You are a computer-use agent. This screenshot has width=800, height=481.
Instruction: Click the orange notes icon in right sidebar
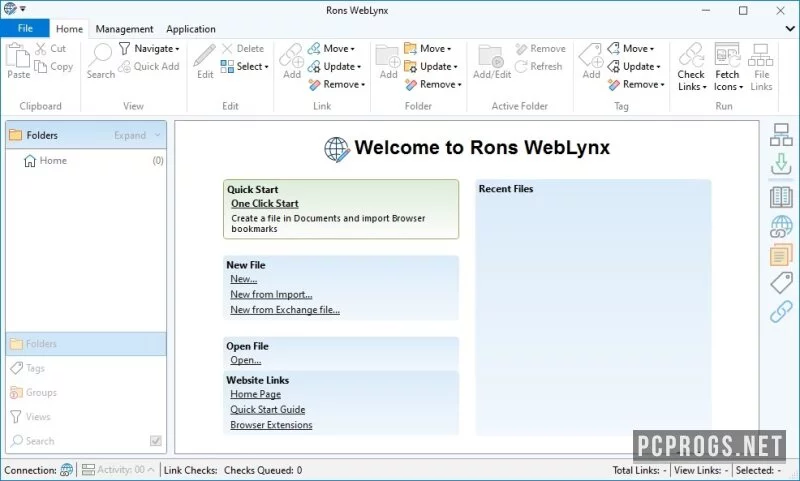(781, 255)
